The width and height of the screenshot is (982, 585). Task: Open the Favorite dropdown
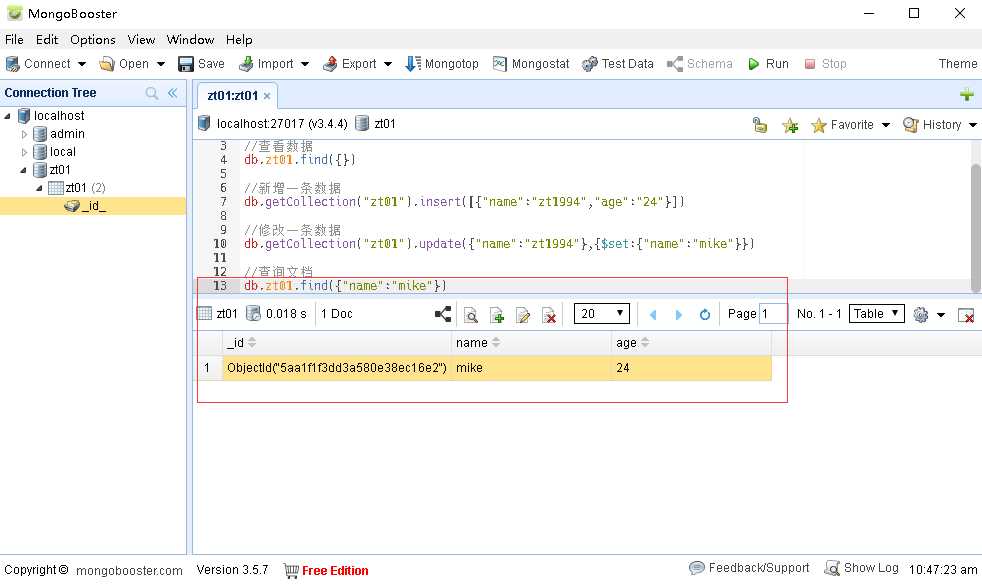point(850,125)
